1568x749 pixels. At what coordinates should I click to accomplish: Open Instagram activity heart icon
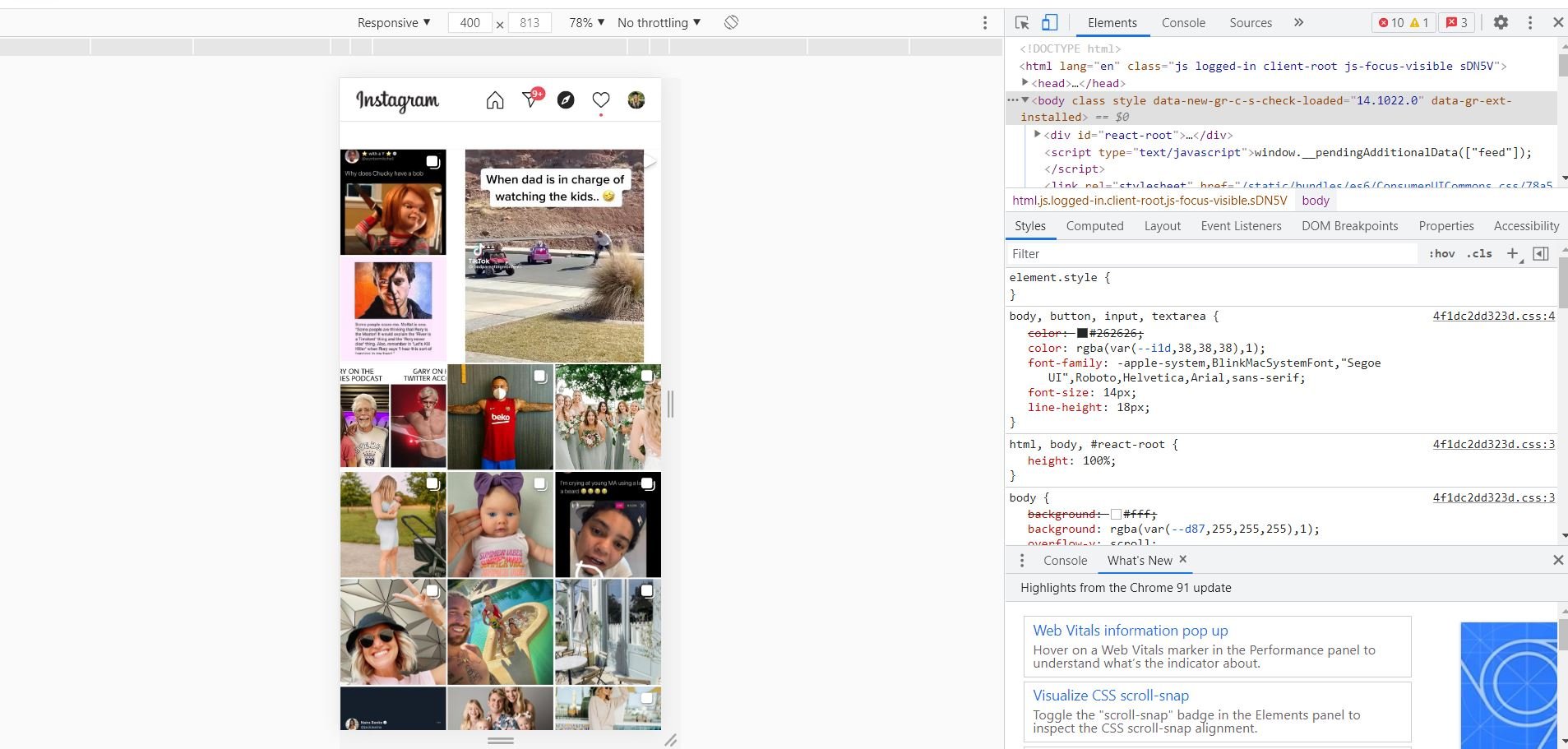601,100
